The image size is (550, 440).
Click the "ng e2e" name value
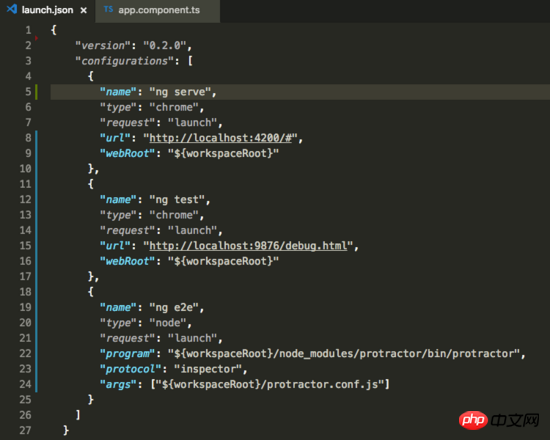click(x=174, y=307)
